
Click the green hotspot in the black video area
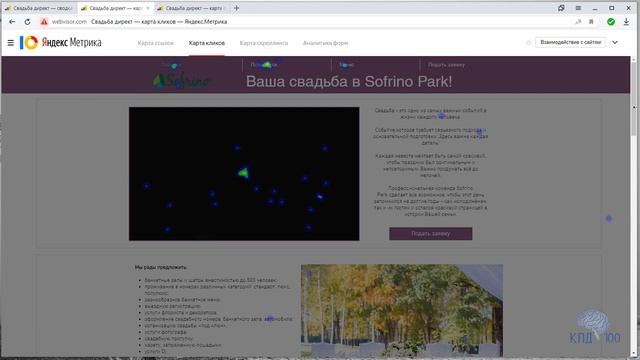tap(243, 173)
